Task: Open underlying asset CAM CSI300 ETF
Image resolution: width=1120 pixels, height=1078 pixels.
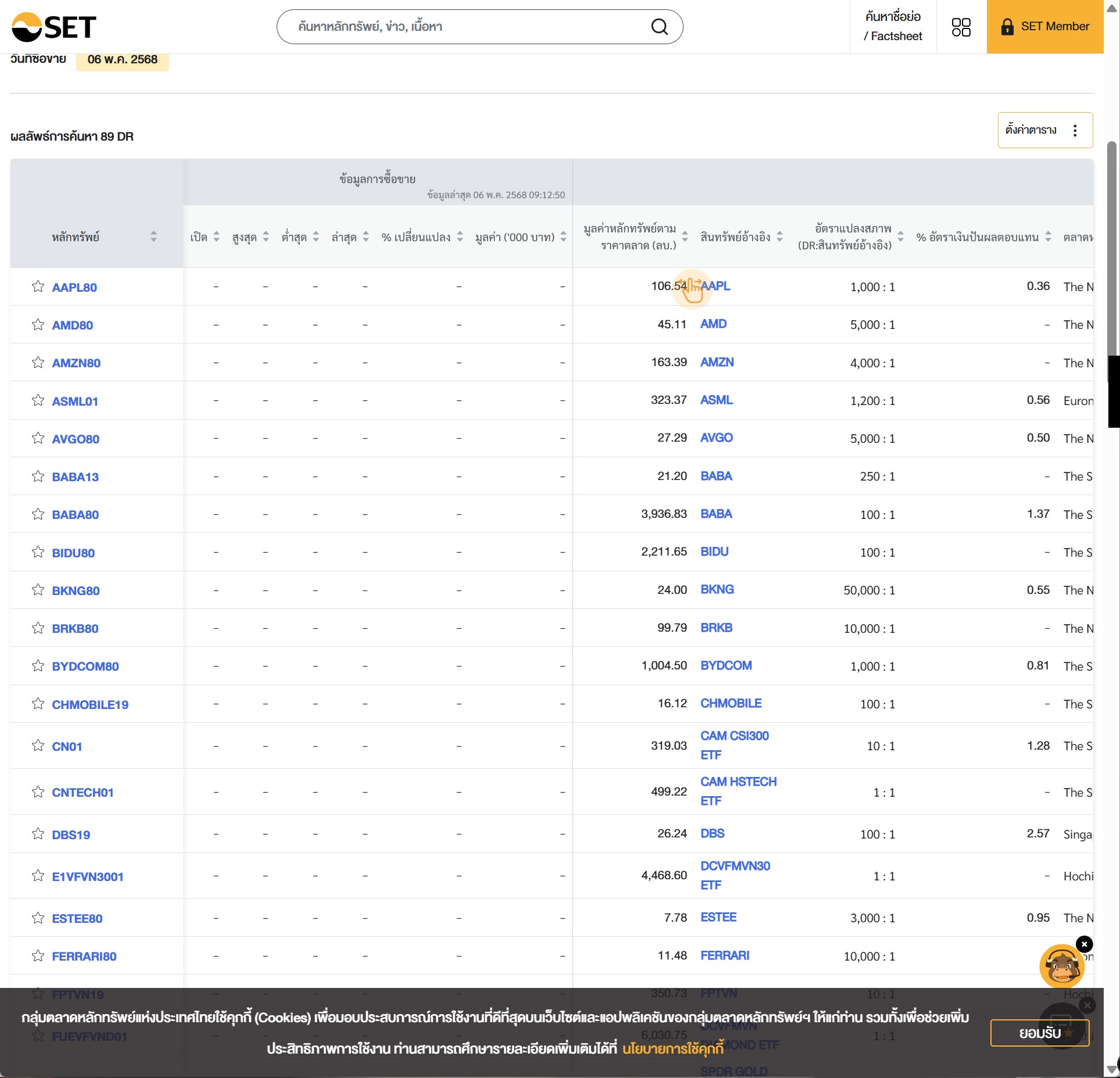Action: point(735,745)
